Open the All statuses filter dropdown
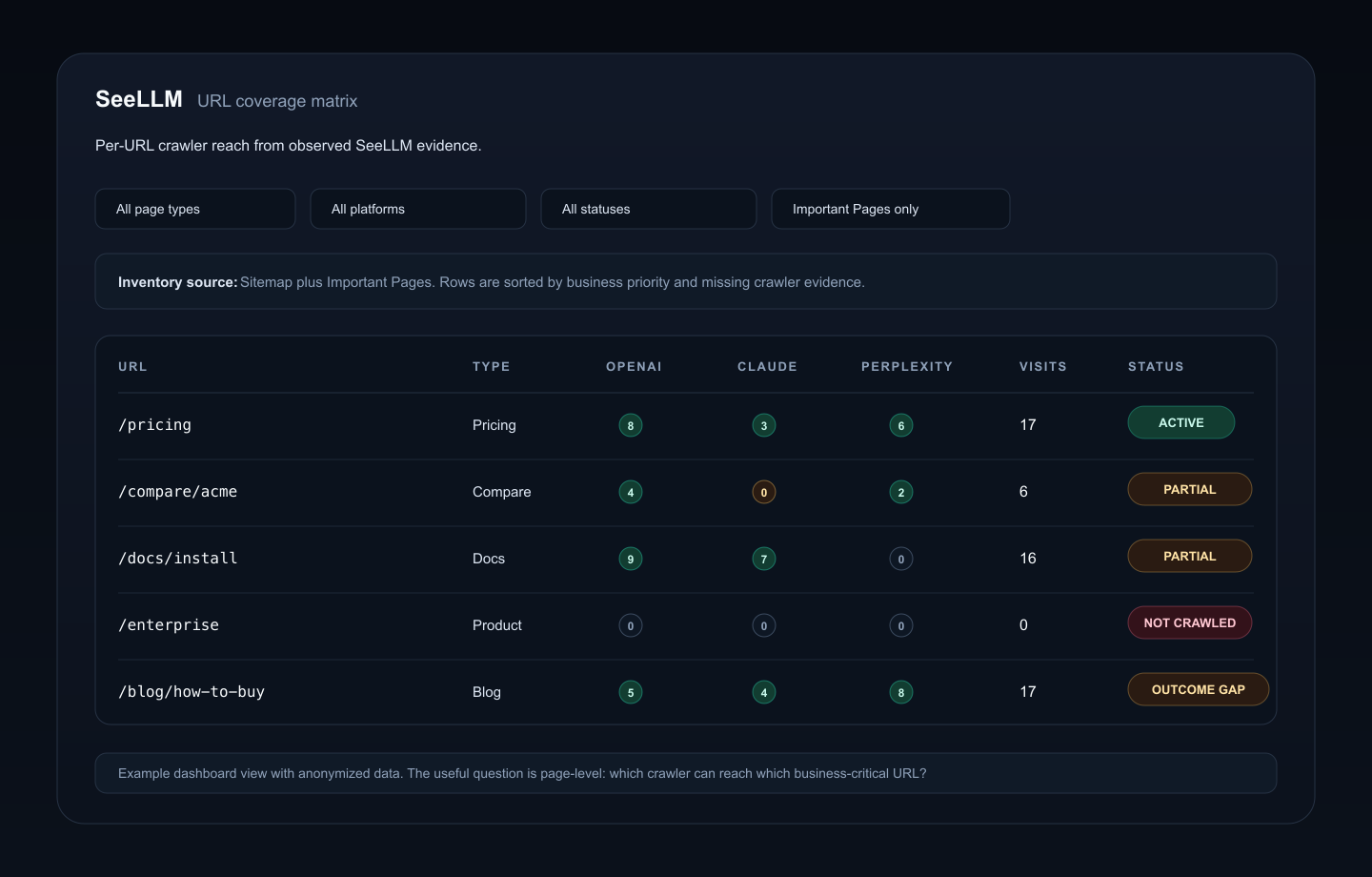Image resolution: width=1372 pixels, height=877 pixels. tap(649, 209)
